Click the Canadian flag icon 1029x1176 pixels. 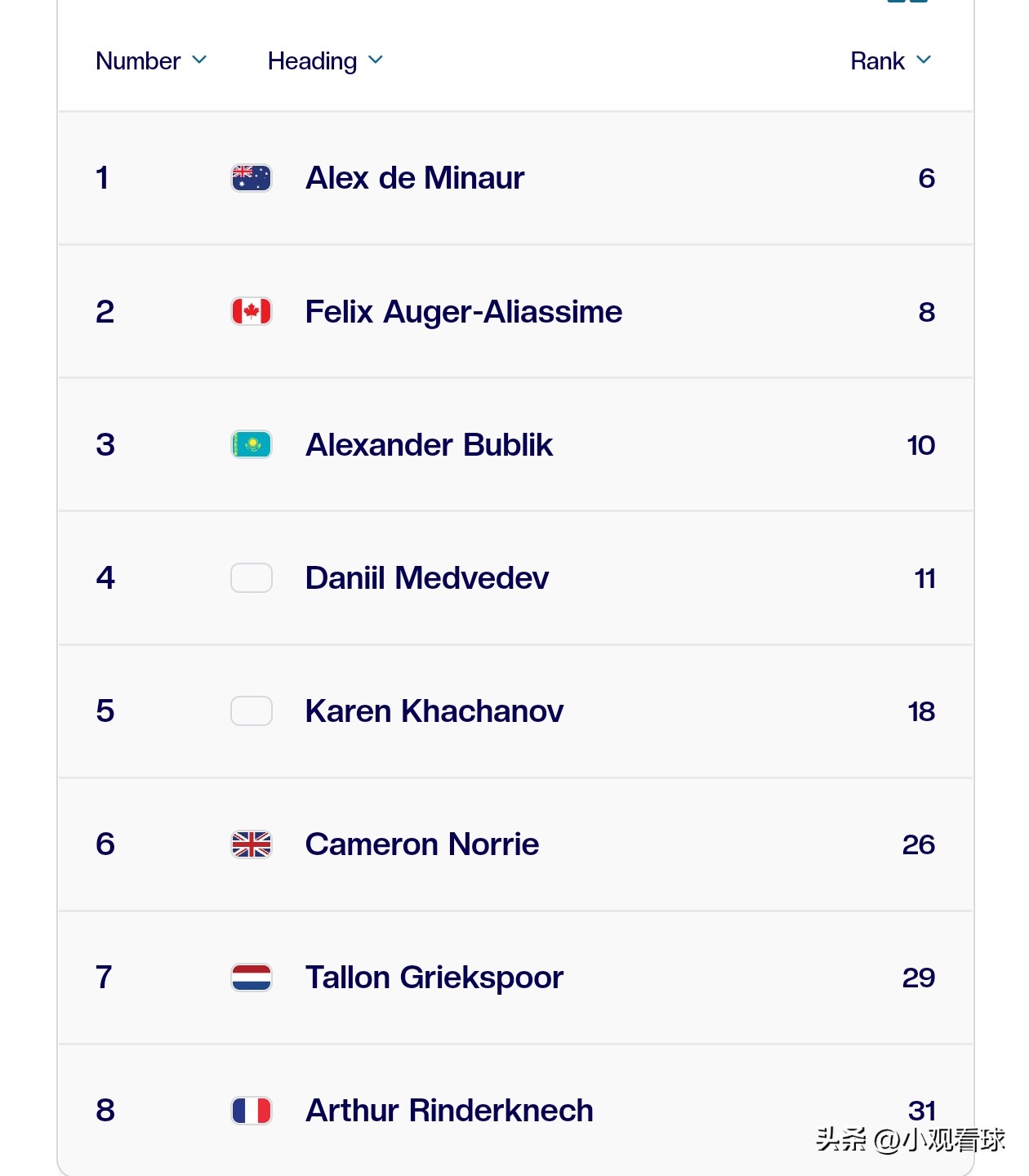pos(252,311)
